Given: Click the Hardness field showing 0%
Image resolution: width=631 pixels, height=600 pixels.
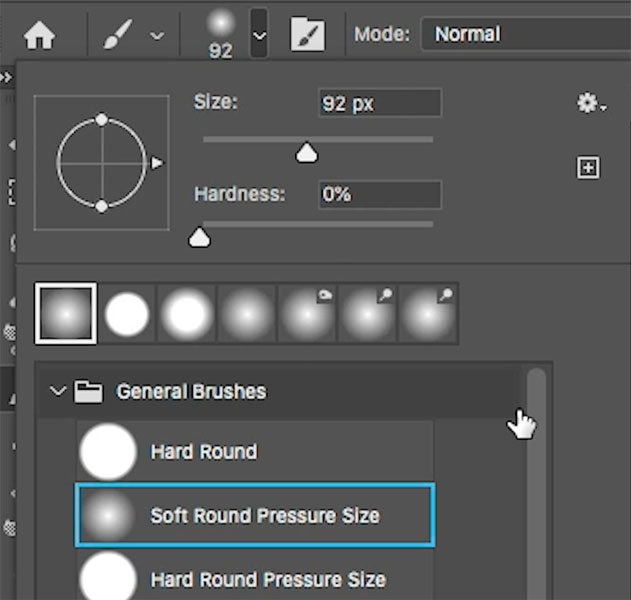Looking at the screenshot, I should pyautogui.click(x=380, y=194).
